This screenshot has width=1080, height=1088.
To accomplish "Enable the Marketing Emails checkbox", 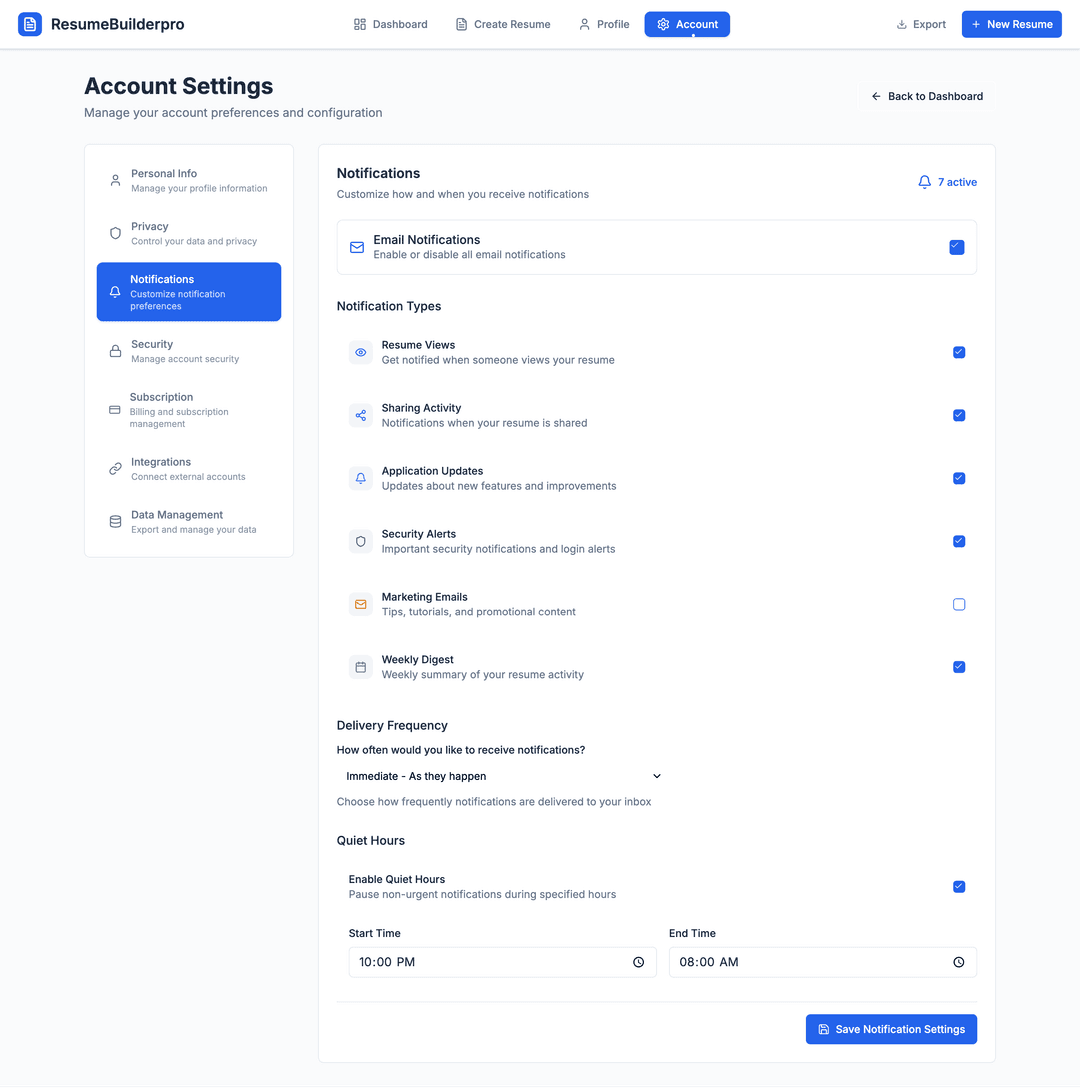I will (x=959, y=604).
